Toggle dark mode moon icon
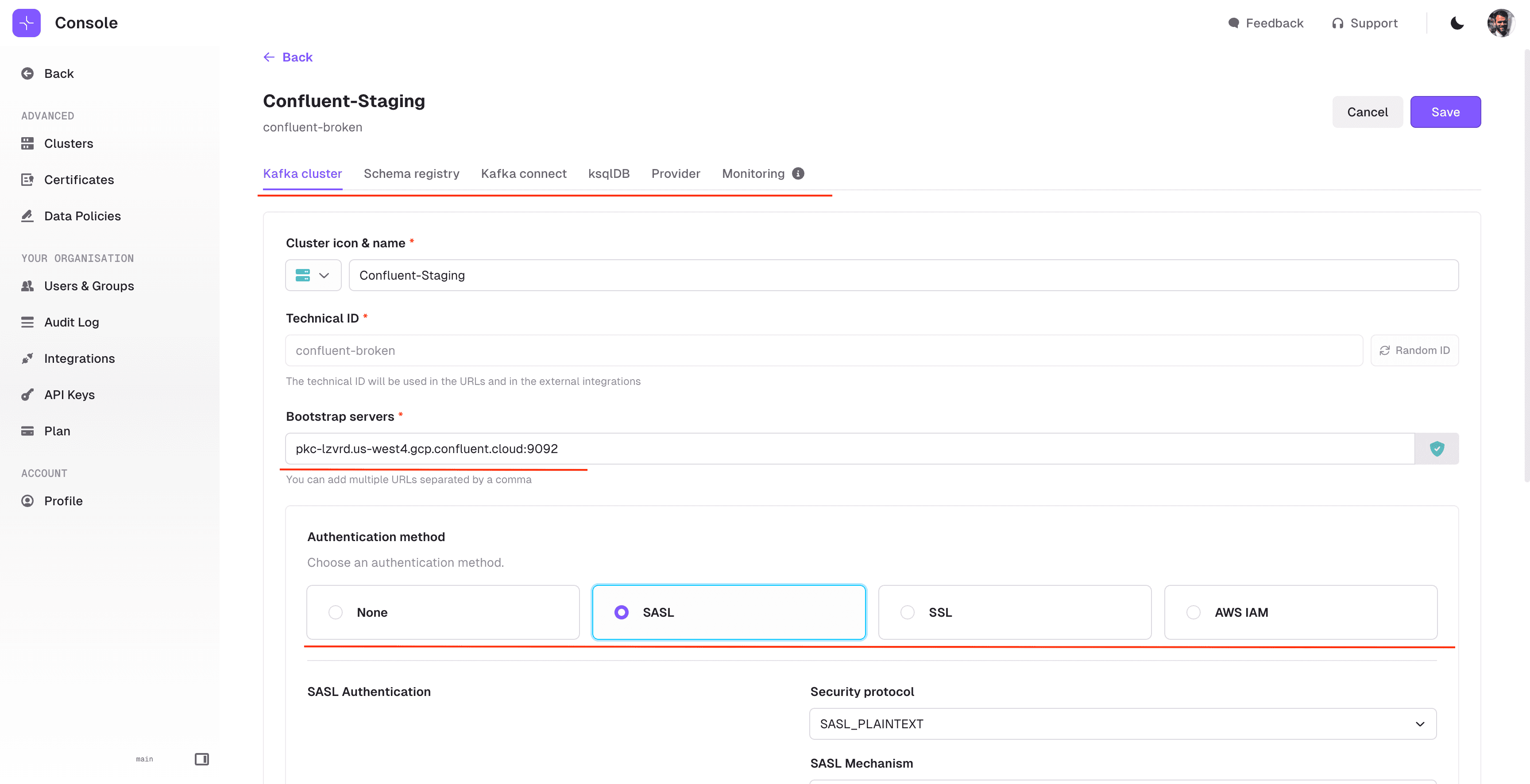 pos(1457,23)
